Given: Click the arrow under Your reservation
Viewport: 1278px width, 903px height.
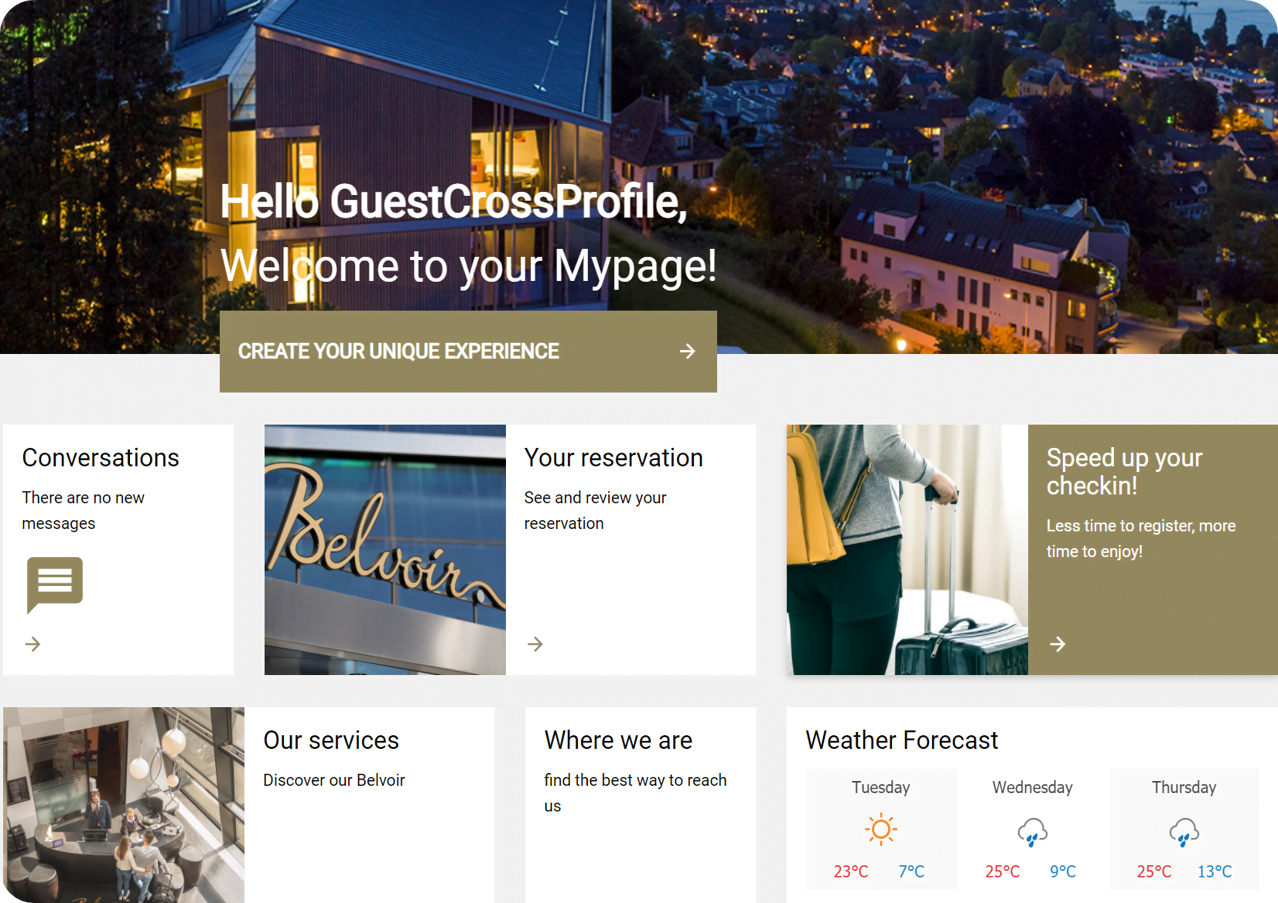Looking at the screenshot, I should [x=535, y=644].
